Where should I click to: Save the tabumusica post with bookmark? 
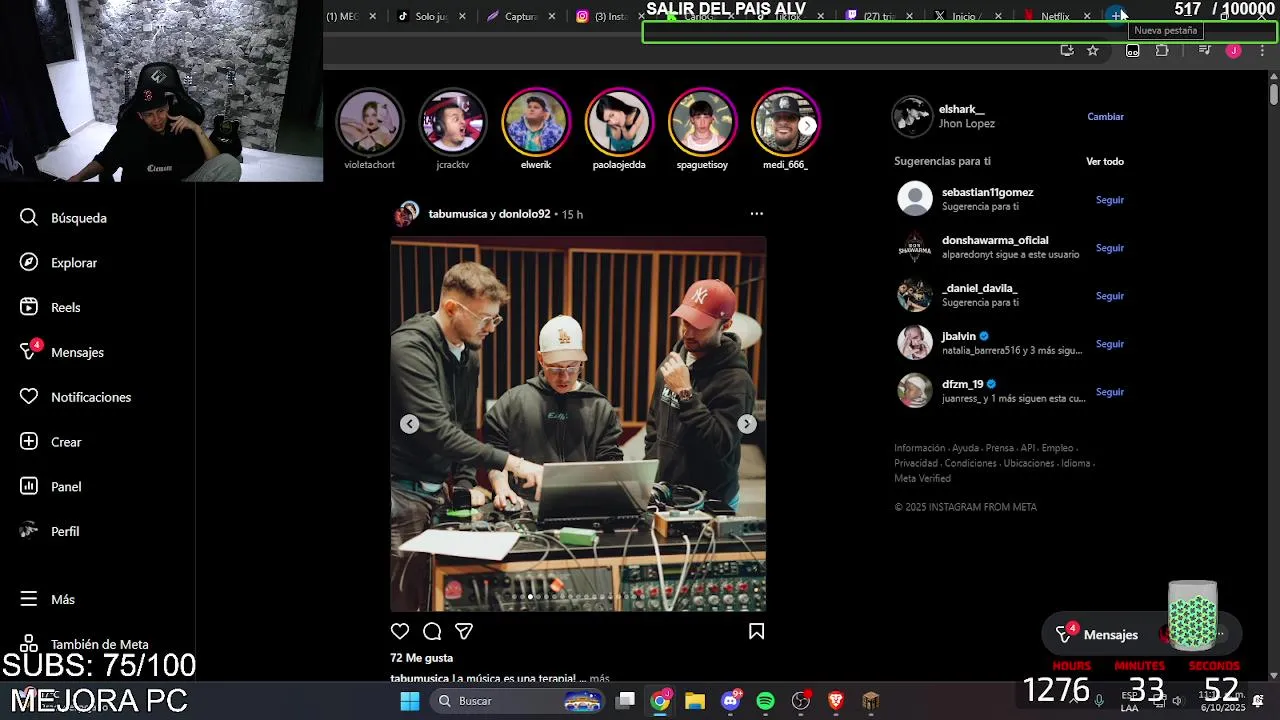click(756, 631)
